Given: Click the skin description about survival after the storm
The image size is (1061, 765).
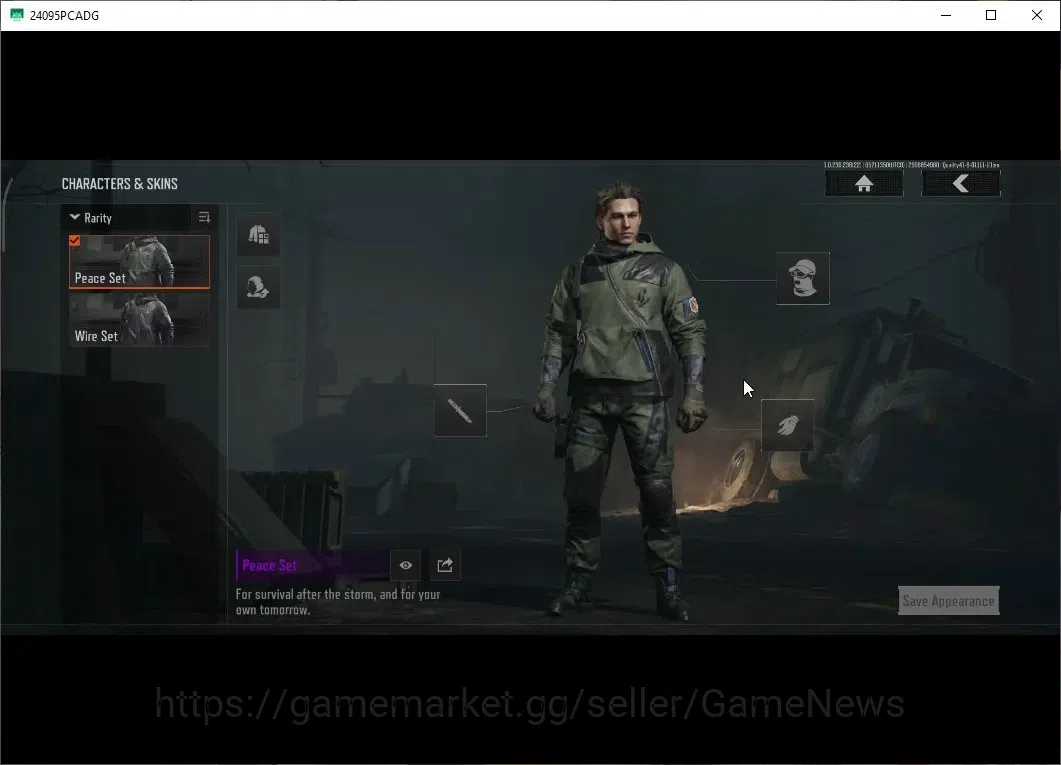Looking at the screenshot, I should (x=338, y=602).
